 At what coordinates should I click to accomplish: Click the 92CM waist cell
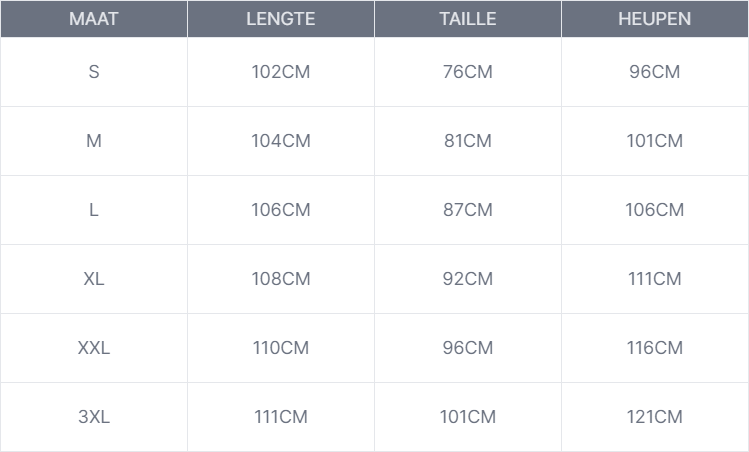point(467,279)
